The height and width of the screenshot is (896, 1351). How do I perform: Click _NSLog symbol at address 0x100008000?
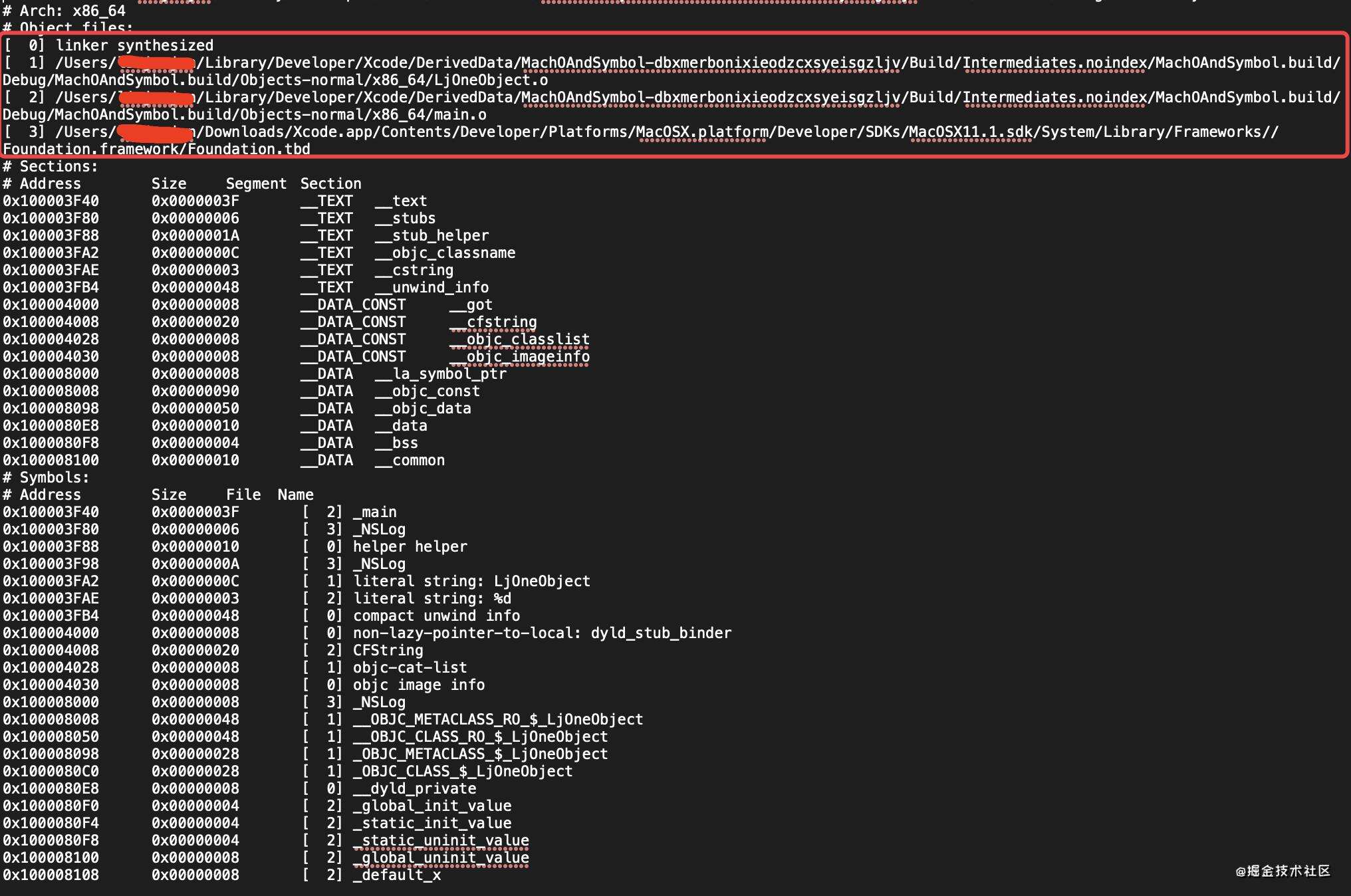click(379, 702)
